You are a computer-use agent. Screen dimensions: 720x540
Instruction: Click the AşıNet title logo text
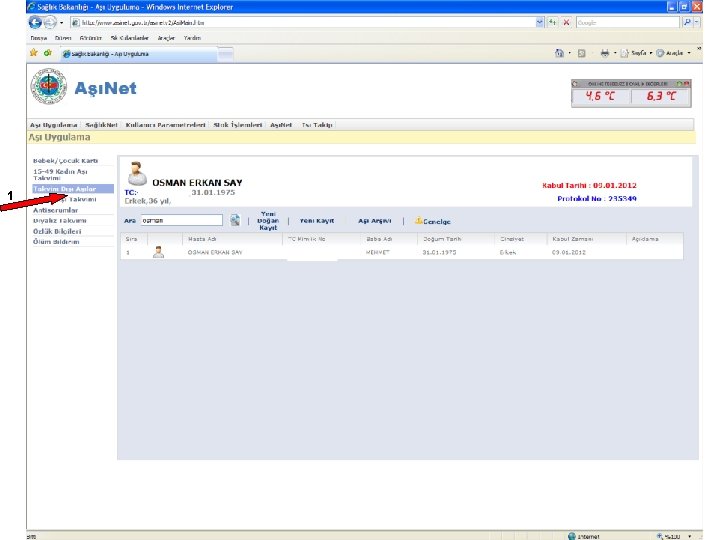pos(105,88)
